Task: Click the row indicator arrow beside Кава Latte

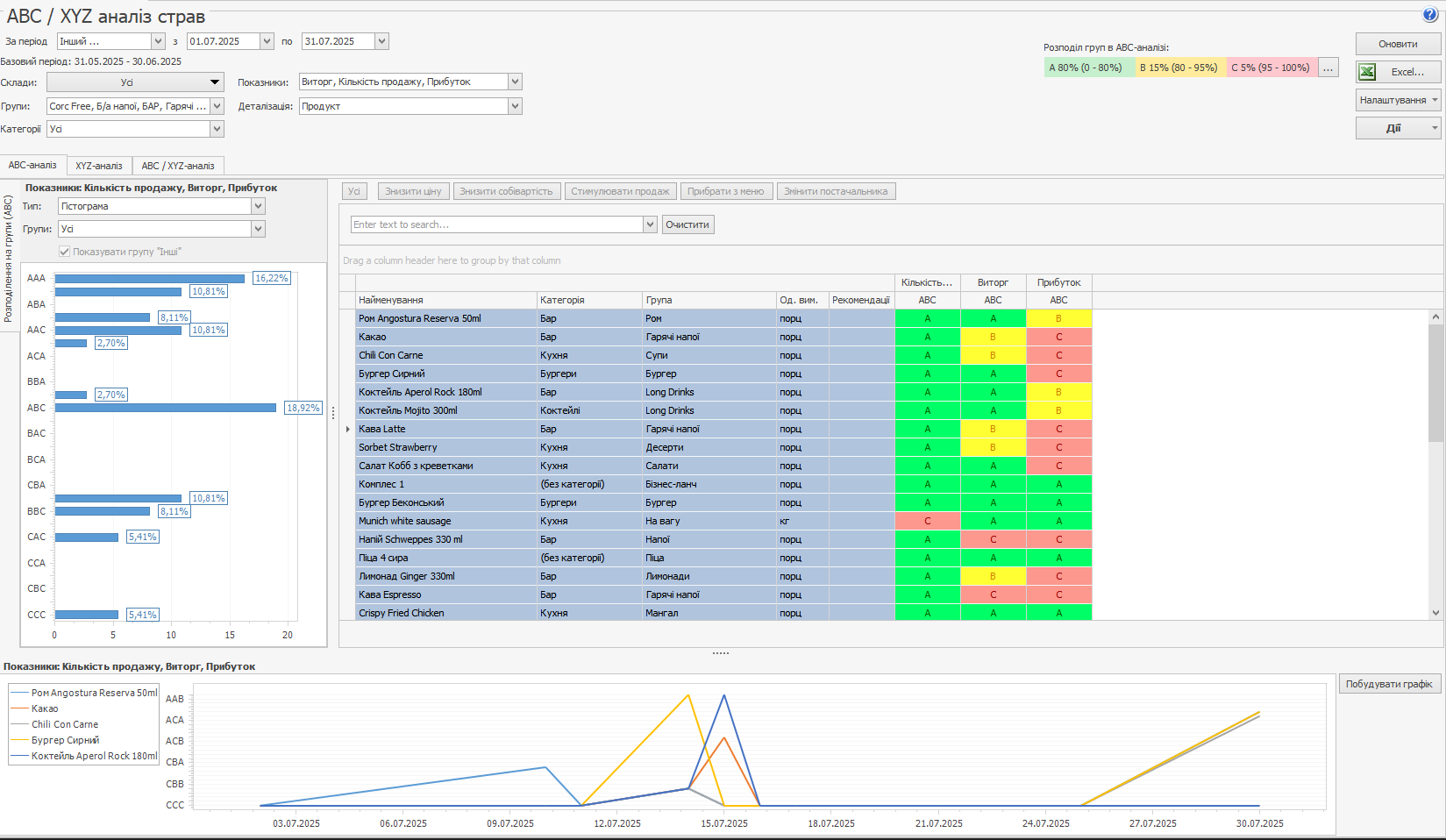Action: (x=348, y=429)
